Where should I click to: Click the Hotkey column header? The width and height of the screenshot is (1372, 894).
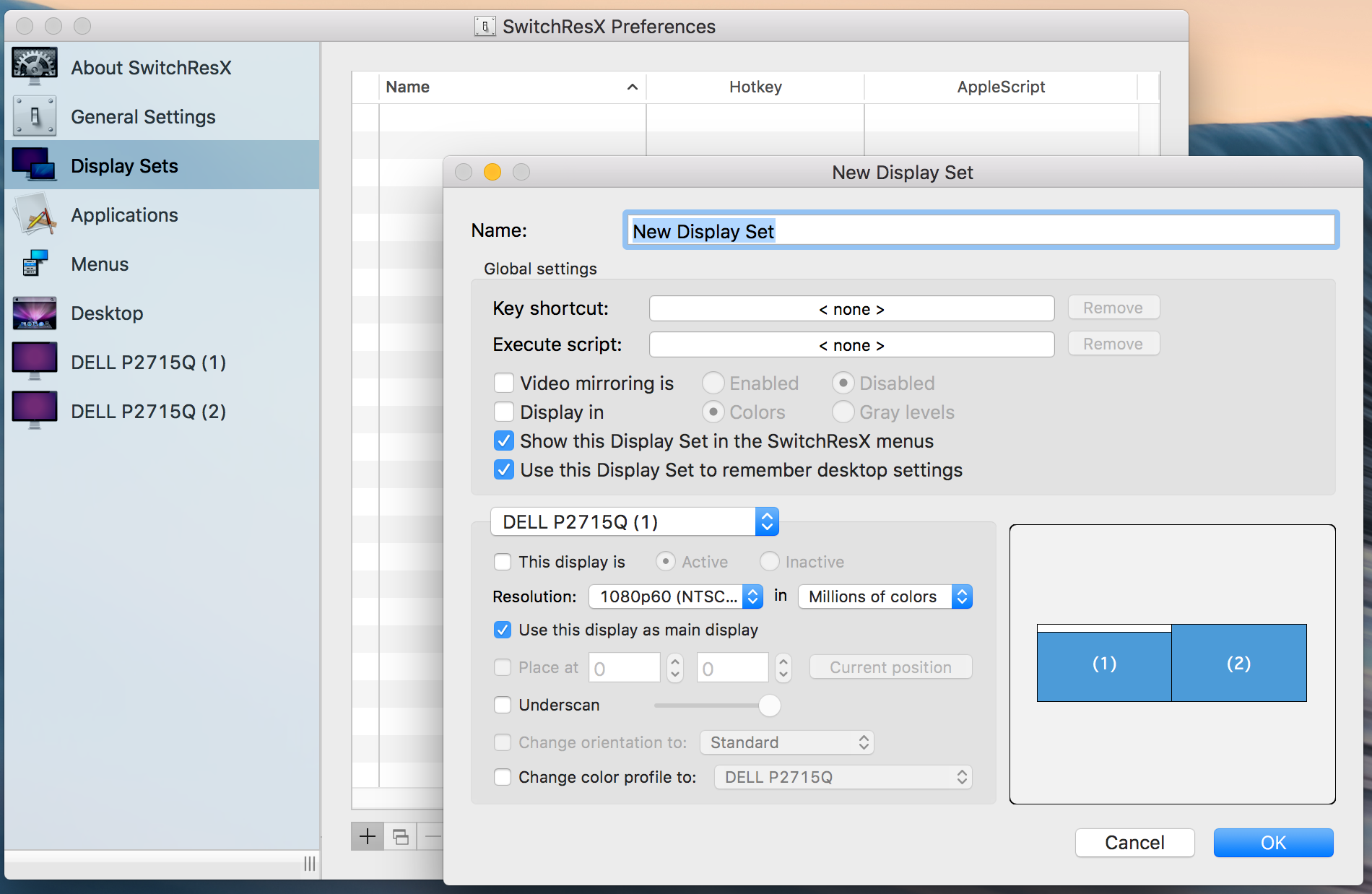point(755,87)
